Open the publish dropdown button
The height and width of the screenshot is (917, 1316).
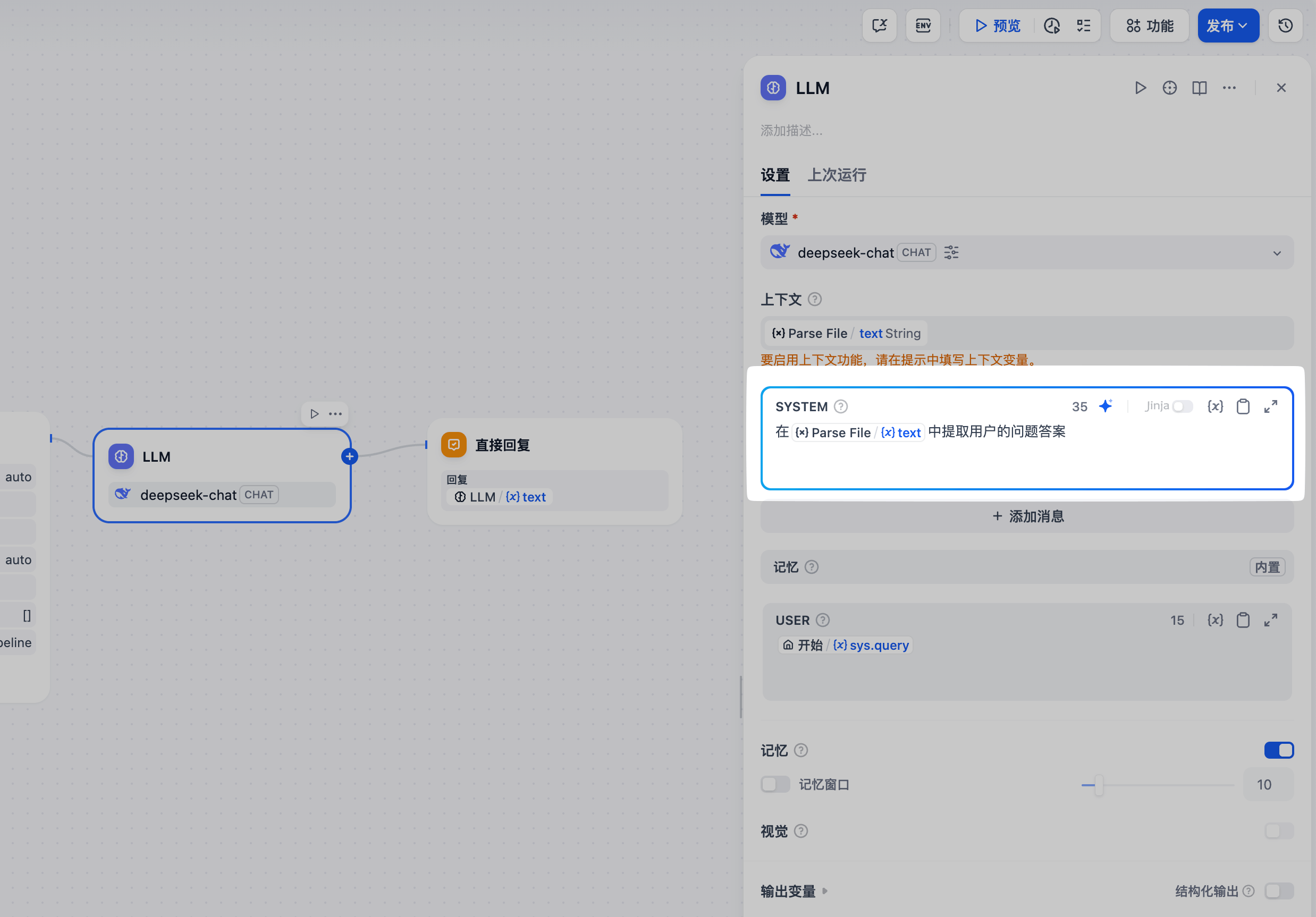pyautogui.click(x=1227, y=26)
